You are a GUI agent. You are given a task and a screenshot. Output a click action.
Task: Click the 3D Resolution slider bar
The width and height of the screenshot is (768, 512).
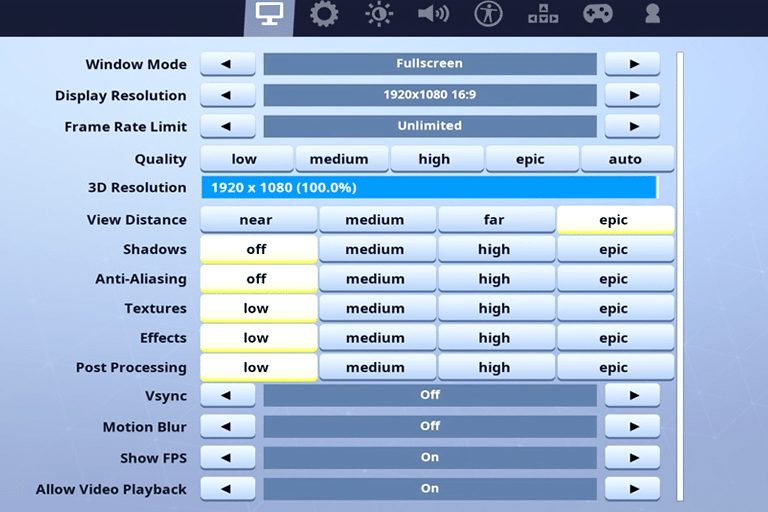(x=429, y=188)
